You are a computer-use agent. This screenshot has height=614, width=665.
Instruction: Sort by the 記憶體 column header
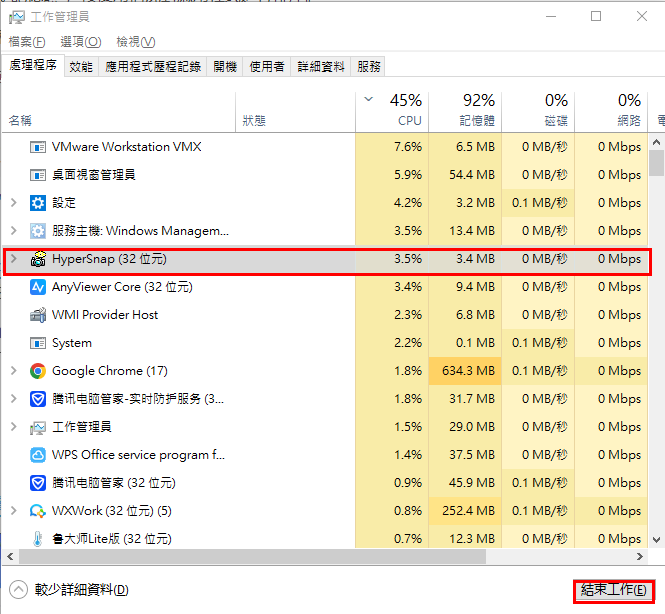465,111
